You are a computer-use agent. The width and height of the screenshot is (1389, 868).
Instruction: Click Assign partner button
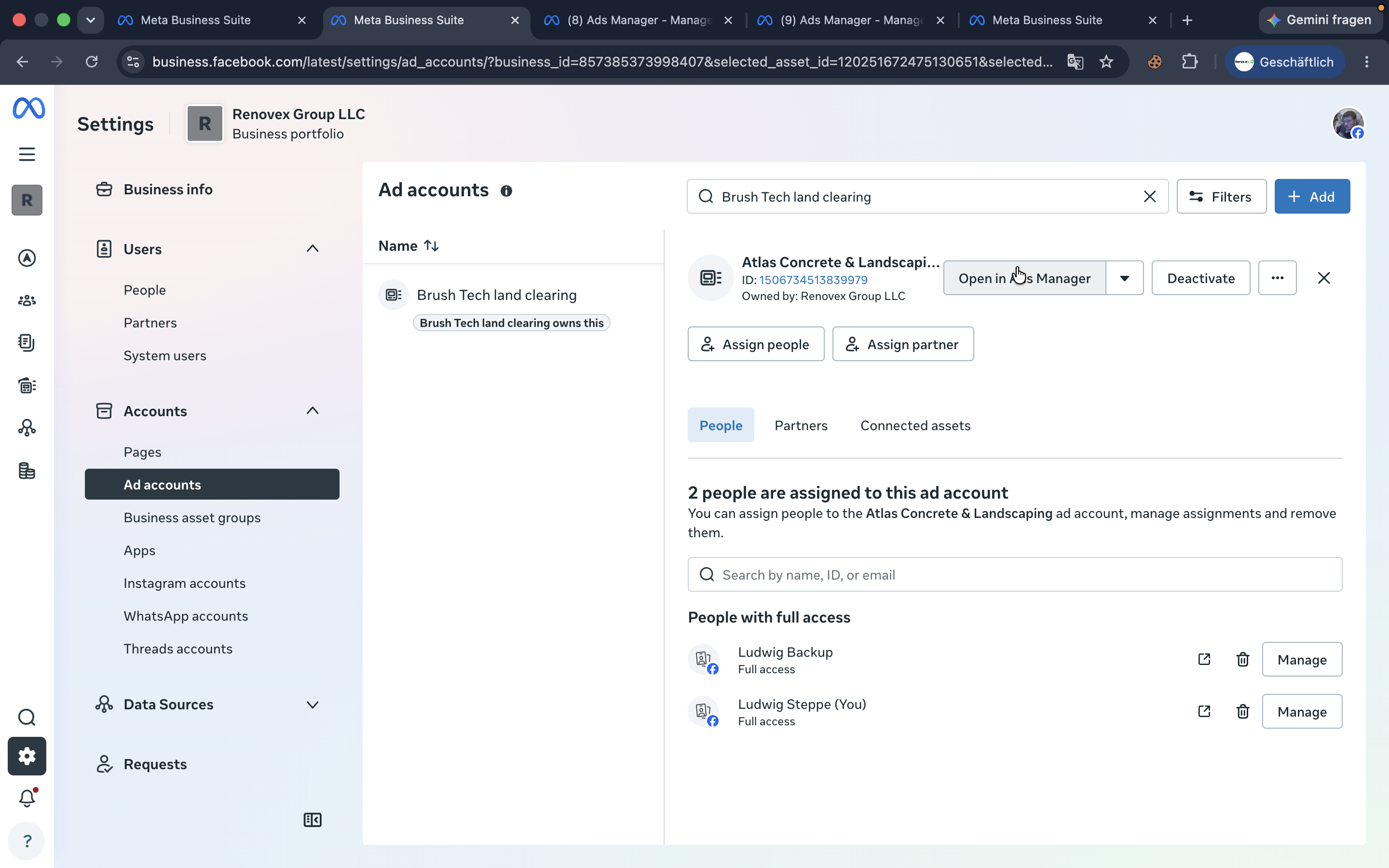[903, 344]
